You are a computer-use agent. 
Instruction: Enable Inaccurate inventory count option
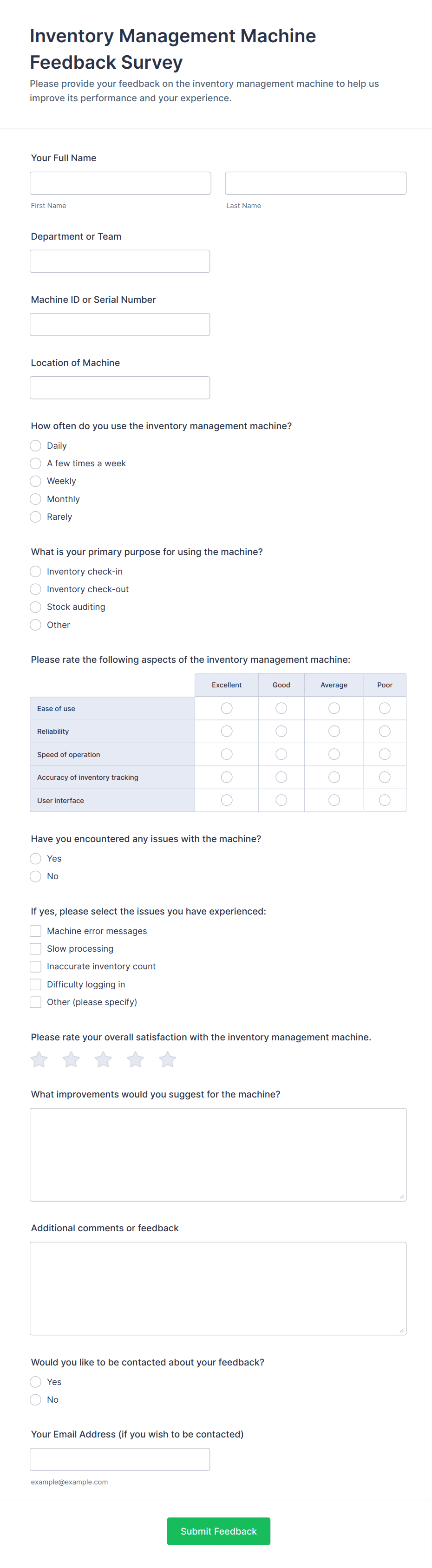coord(36,966)
